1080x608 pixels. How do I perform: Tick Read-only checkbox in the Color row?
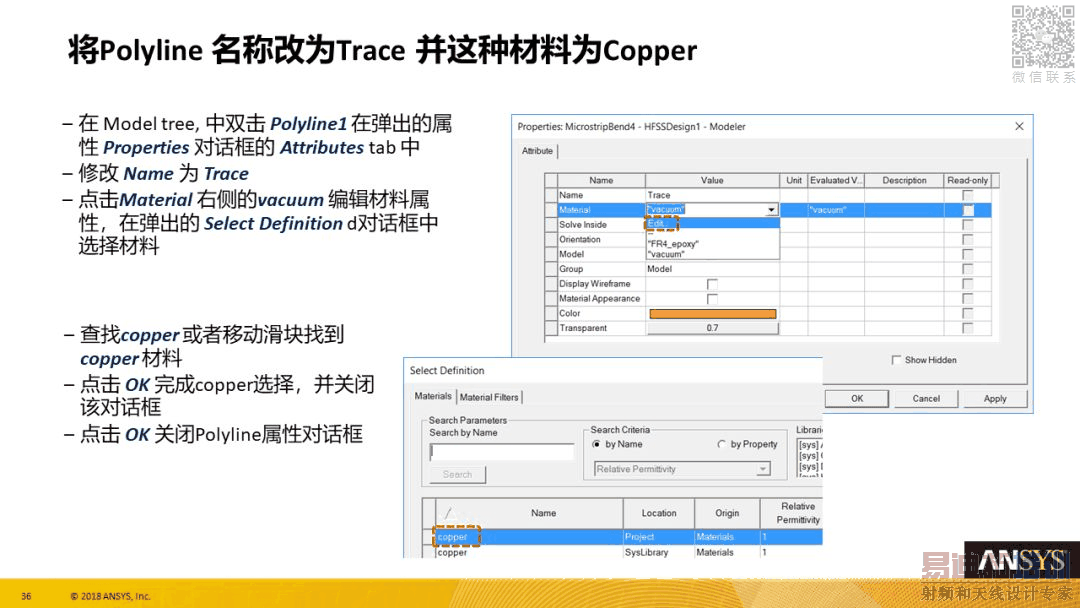pyautogui.click(x=968, y=313)
